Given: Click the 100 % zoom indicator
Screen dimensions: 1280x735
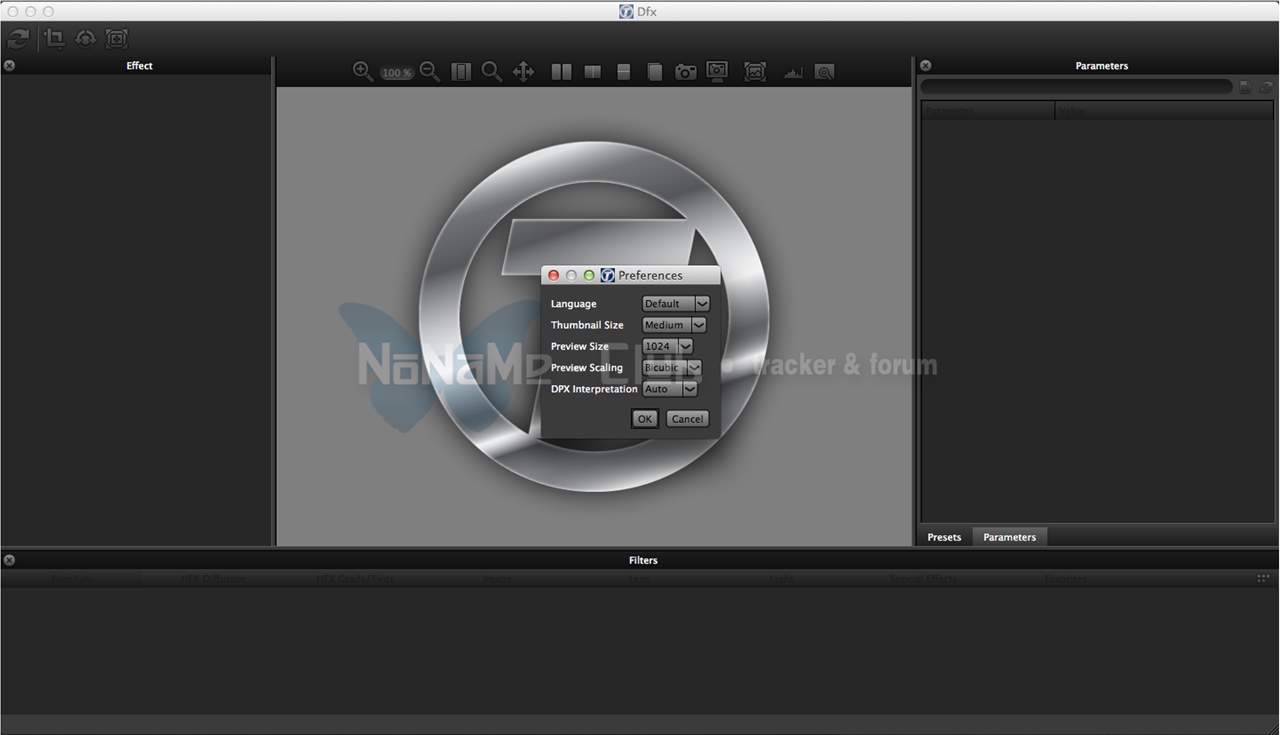Looking at the screenshot, I should pyautogui.click(x=397, y=73).
